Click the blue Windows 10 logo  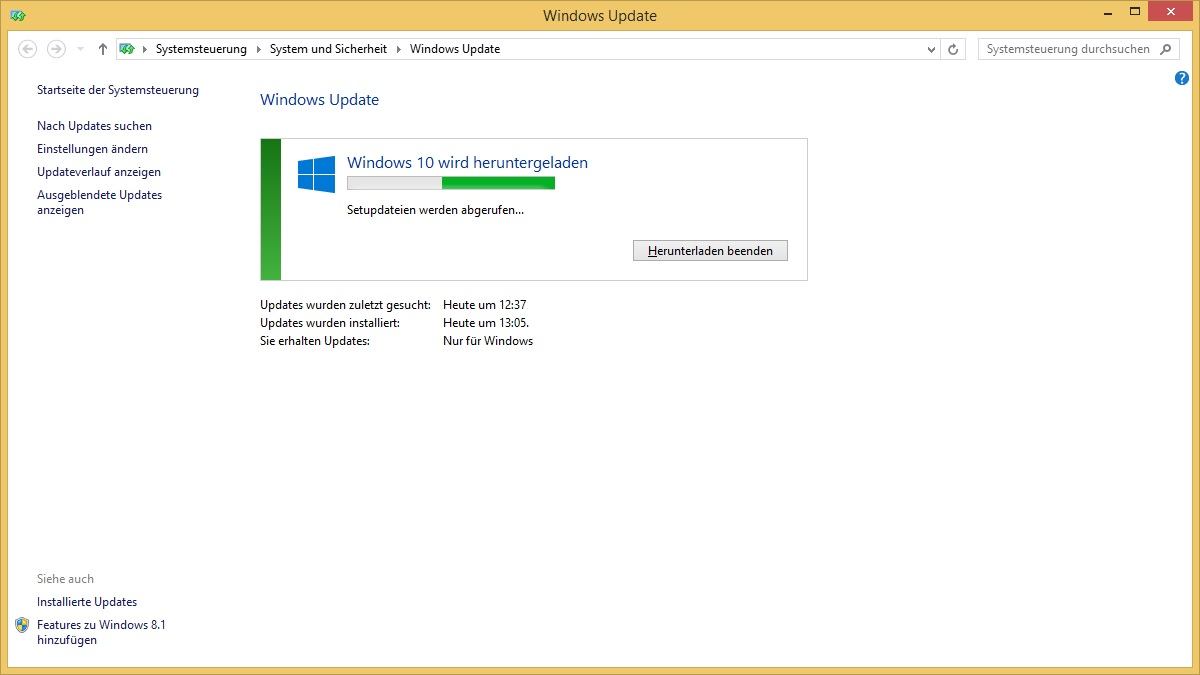coord(316,174)
